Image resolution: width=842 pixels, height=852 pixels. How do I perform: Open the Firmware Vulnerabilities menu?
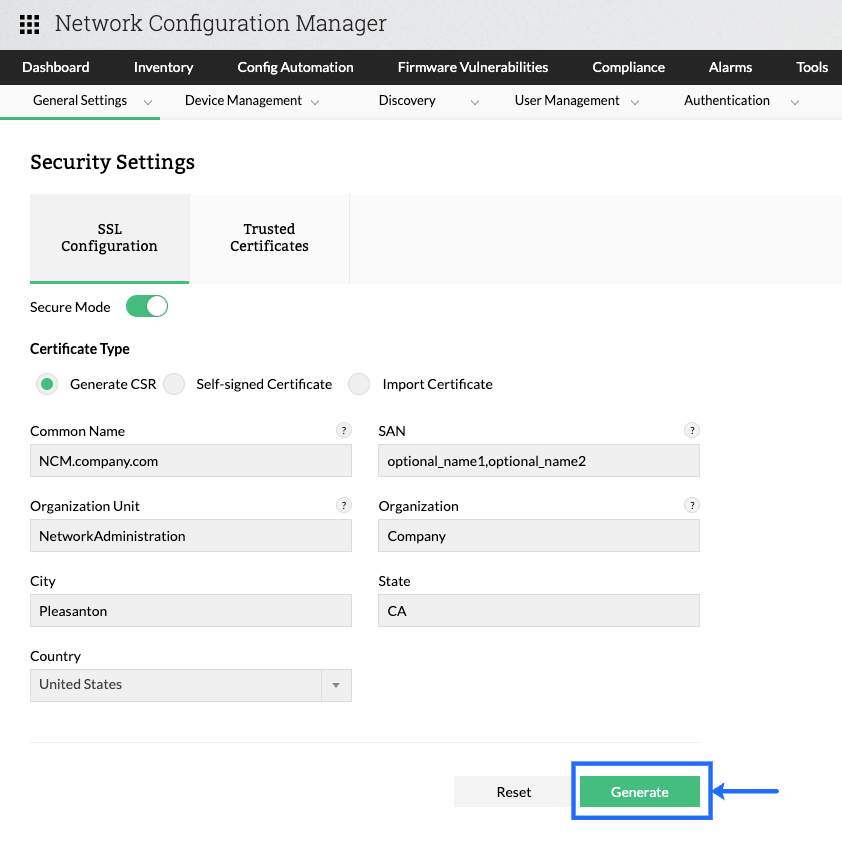point(473,67)
